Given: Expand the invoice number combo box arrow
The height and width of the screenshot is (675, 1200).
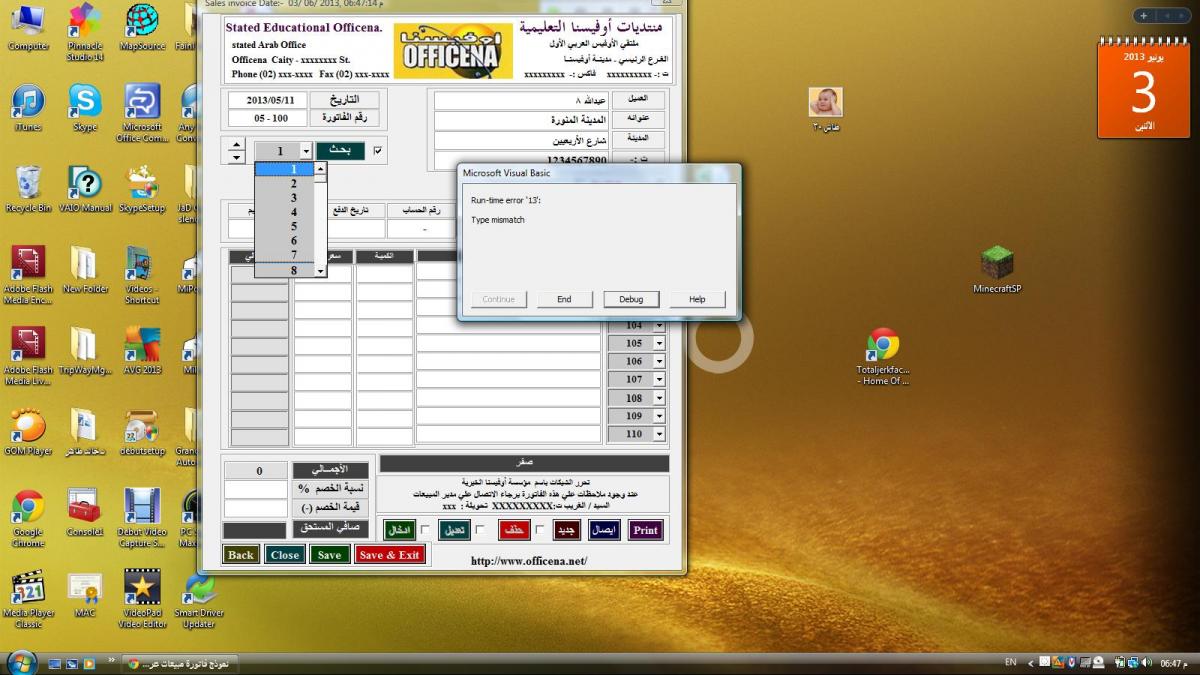Looking at the screenshot, I should coord(306,151).
